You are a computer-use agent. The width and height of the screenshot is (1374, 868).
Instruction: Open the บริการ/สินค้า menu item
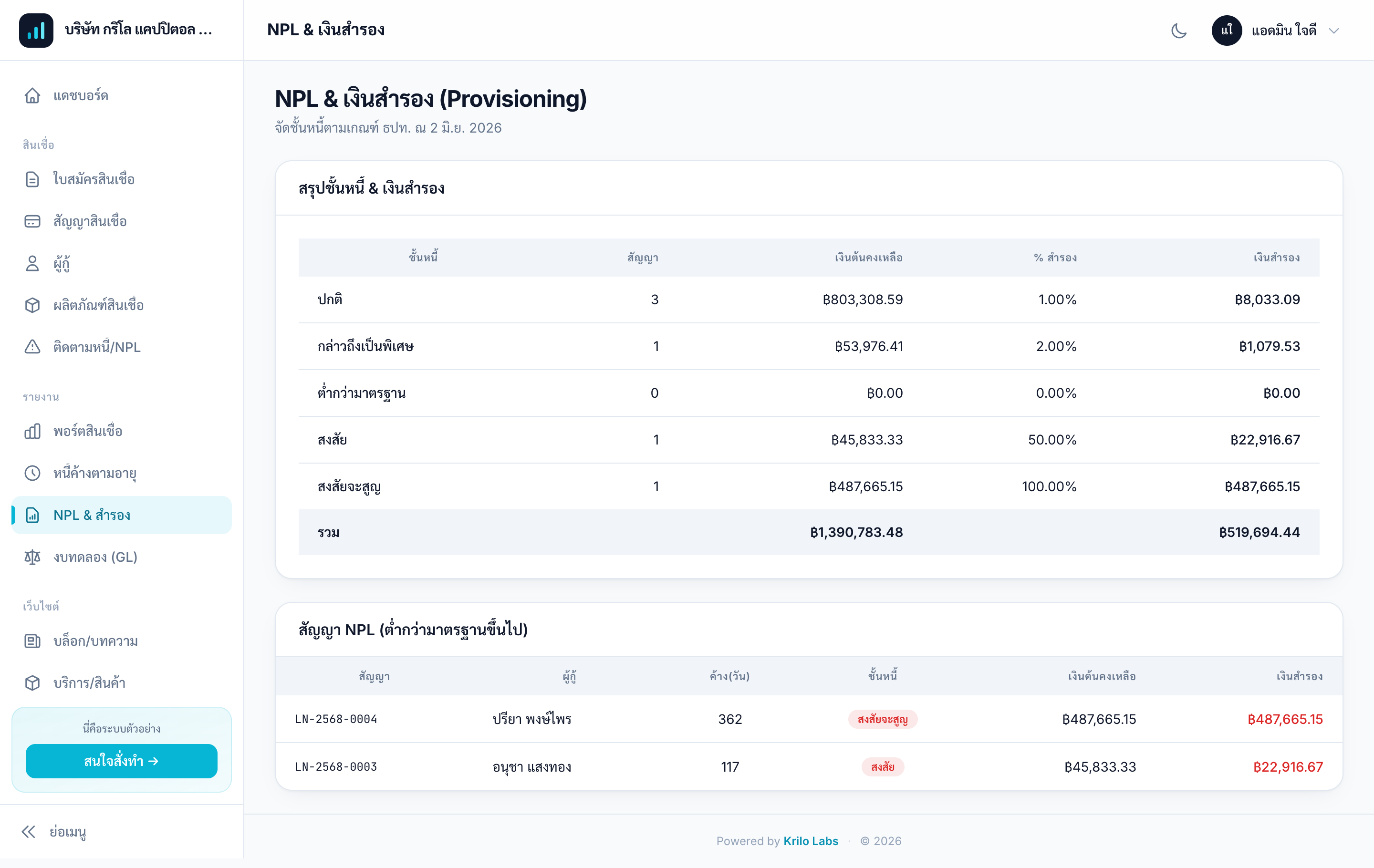click(122, 682)
